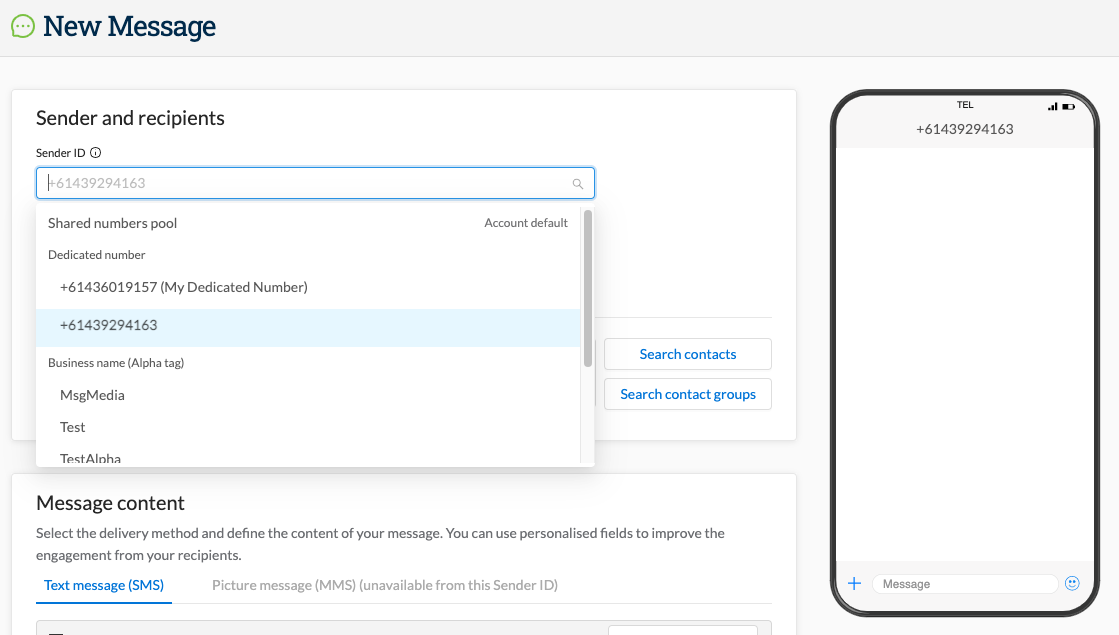Click the battery icon on the phone status bar
The height and width of the screenshot is (635, 1119).
click(1065, 104)
